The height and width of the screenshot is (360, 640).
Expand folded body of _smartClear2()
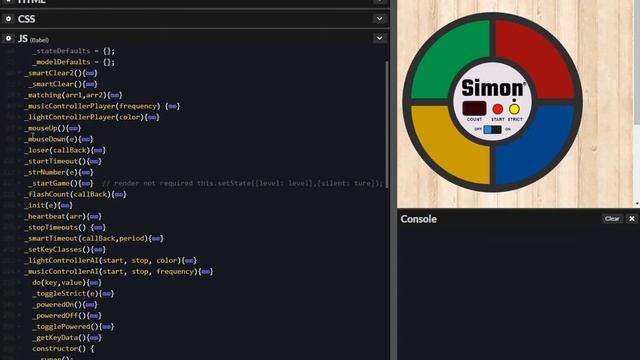click(x=90, y=73)
